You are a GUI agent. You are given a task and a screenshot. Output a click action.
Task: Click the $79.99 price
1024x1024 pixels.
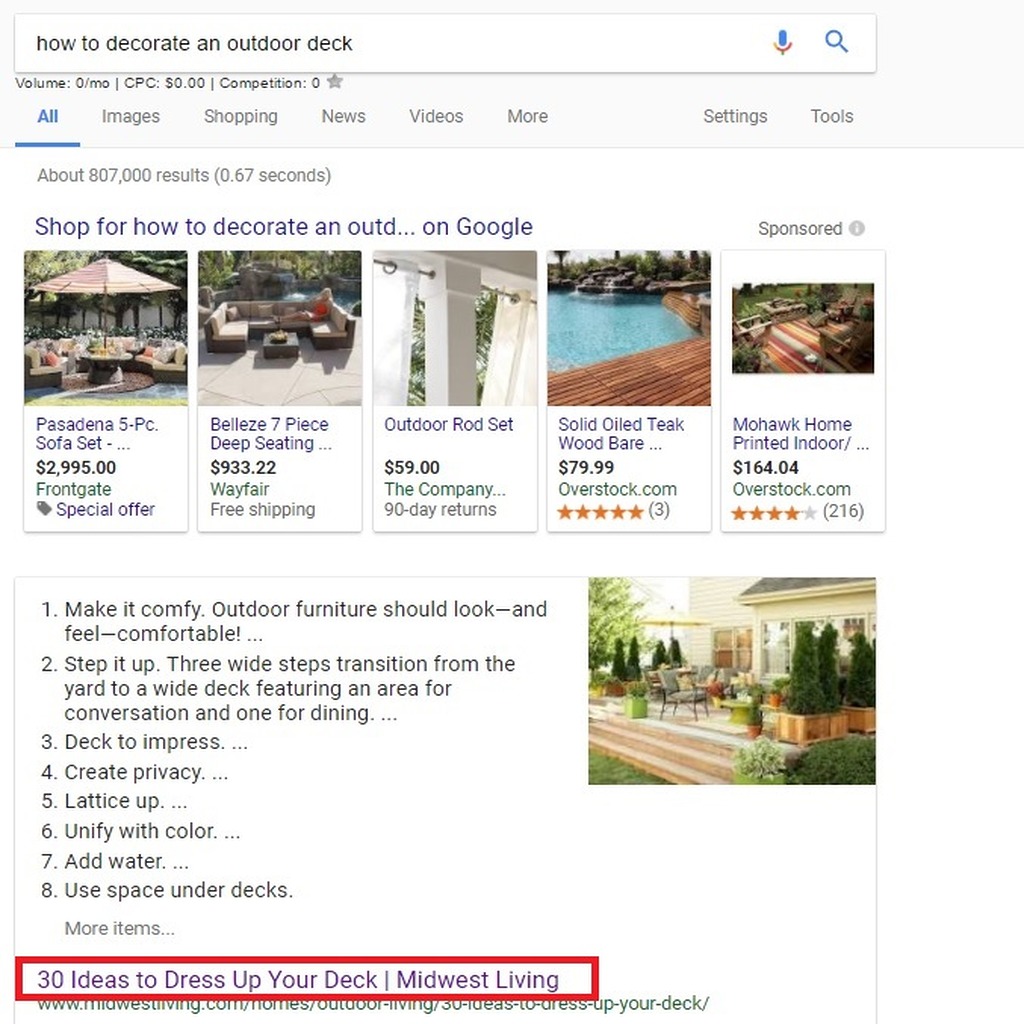[x=586, y=468]
